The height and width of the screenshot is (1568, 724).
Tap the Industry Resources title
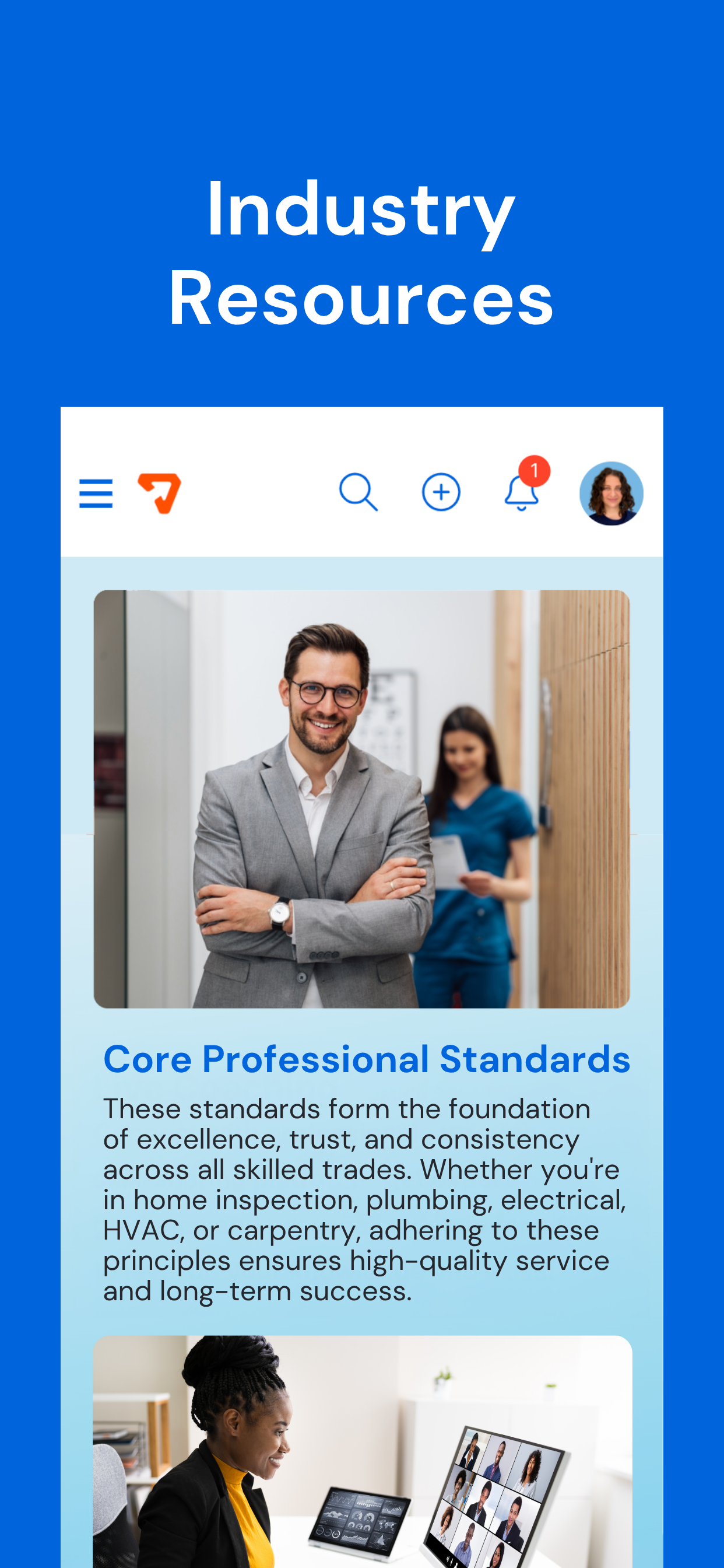(x=361, y=253)
